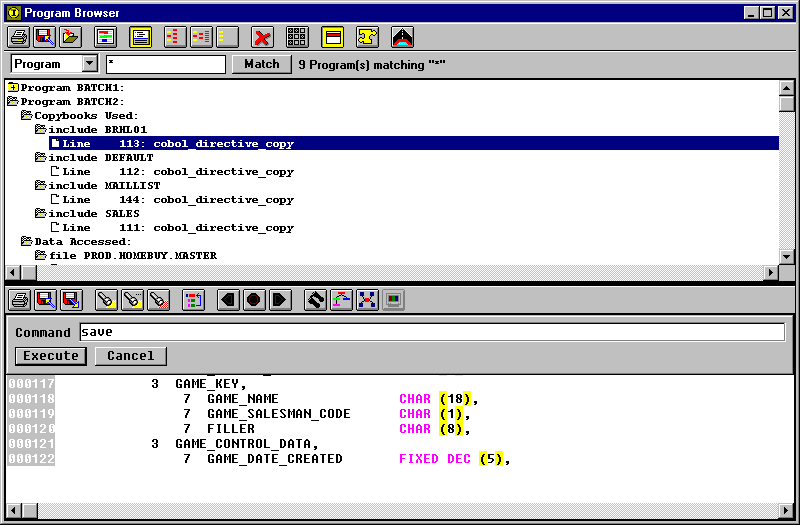Screen dimensions: 800x525
Task: Click the left-pointing arrow navigation icon
Action: [x=228, y=300]
